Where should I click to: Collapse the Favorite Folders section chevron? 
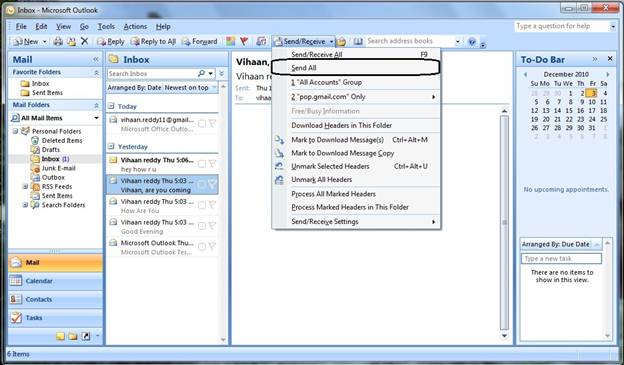point(96,72)
